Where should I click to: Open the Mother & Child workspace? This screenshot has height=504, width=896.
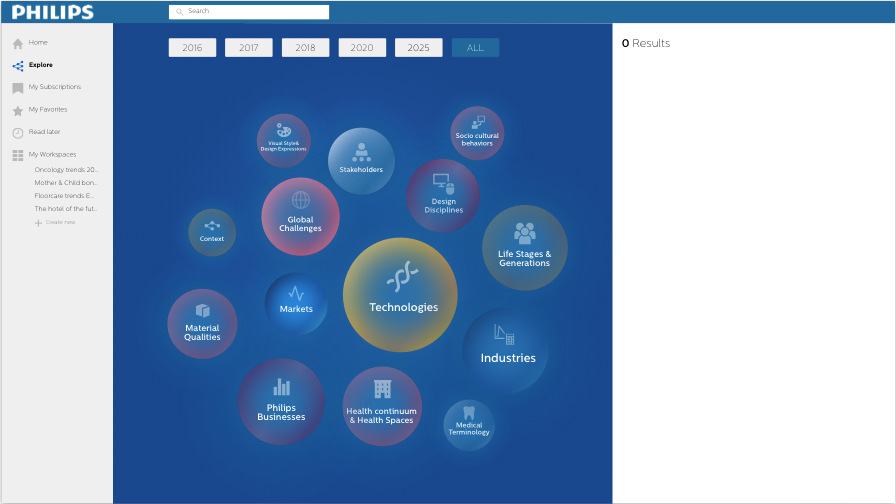coord(66,183)
